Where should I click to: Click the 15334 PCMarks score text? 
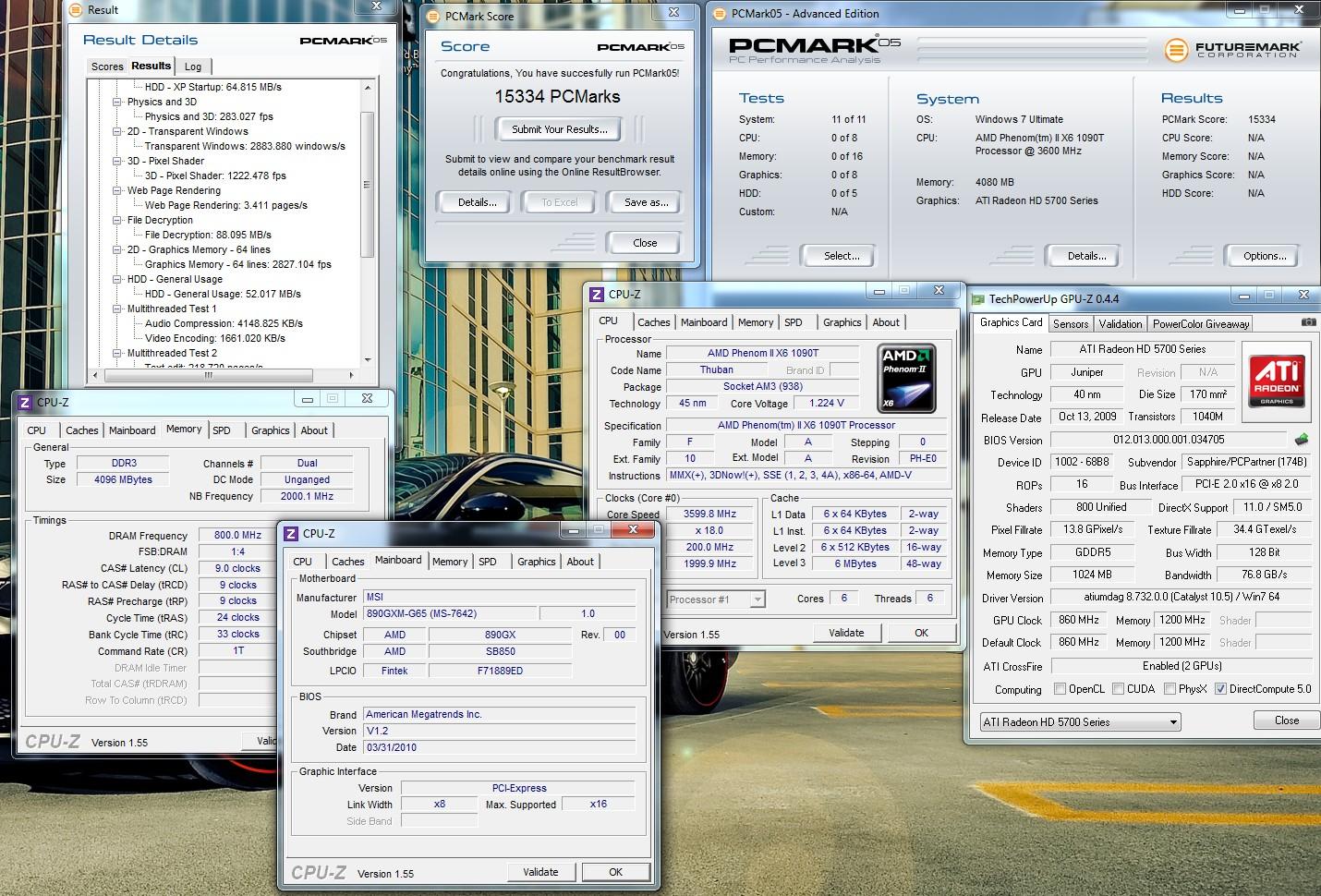557,96
